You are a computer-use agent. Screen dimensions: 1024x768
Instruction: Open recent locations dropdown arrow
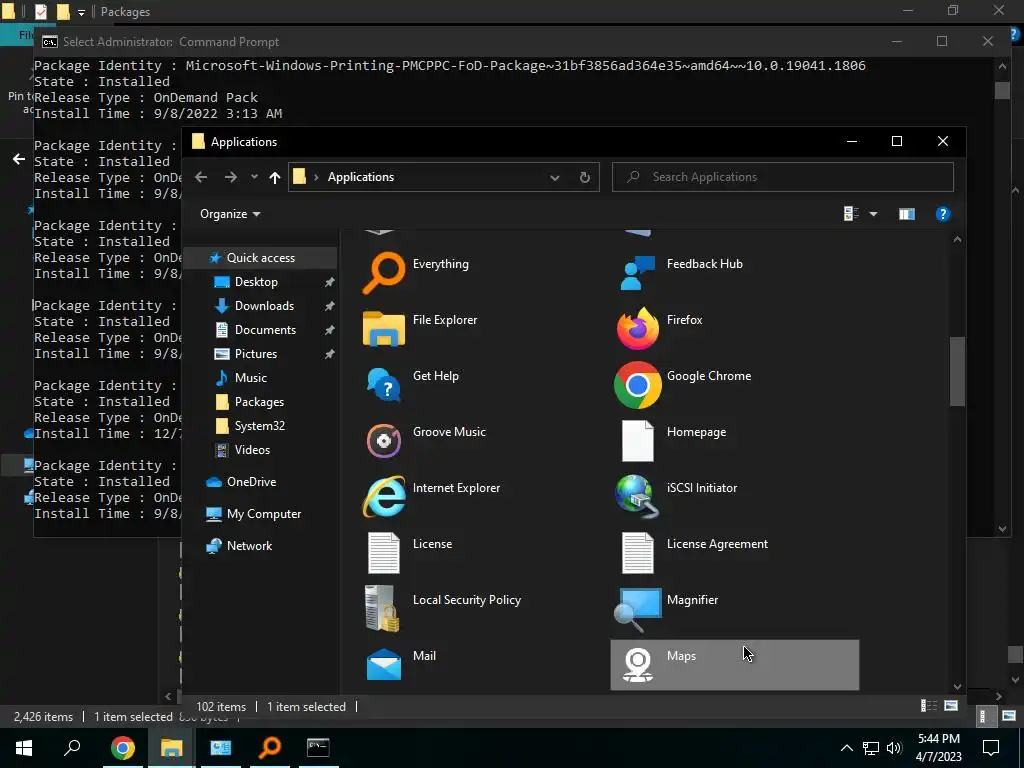pos(254,177)
